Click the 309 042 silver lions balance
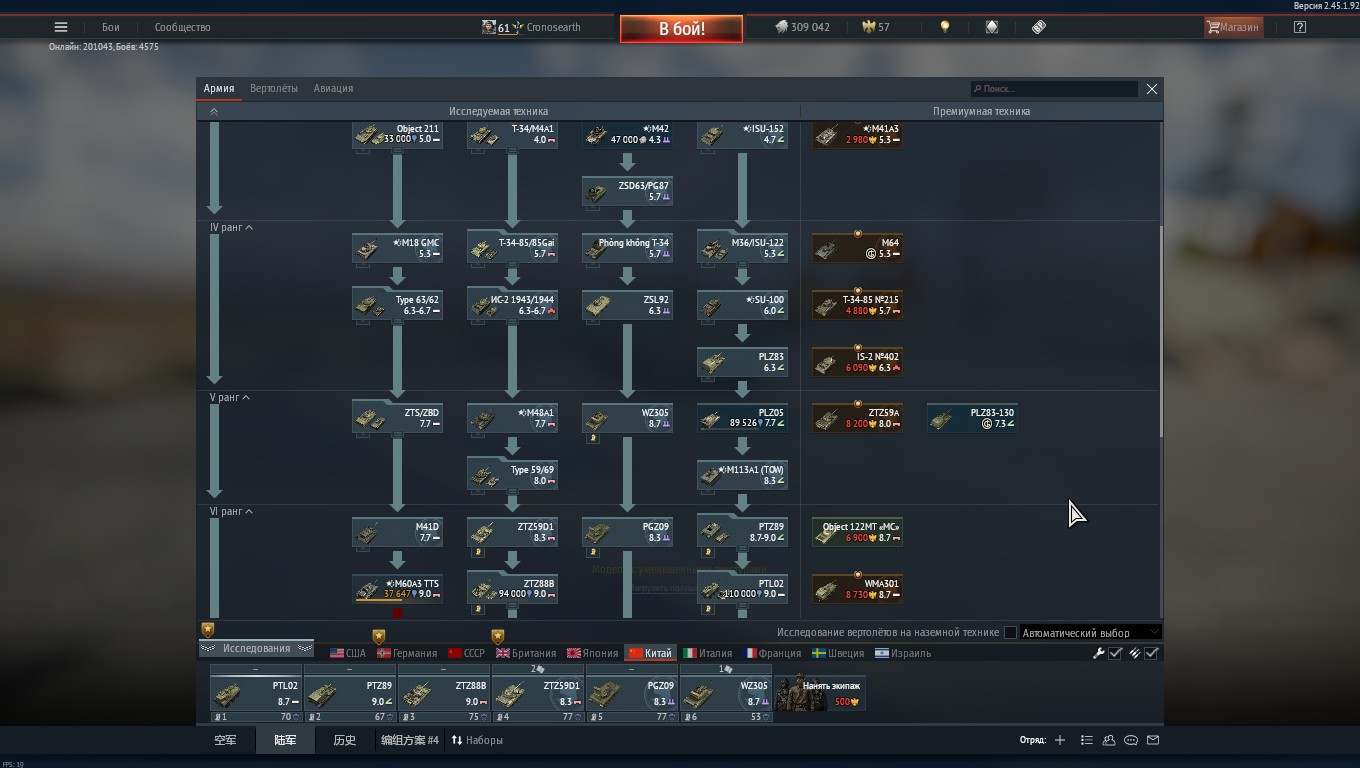This screenshot has width=1360, height=768. pos(802,27)
